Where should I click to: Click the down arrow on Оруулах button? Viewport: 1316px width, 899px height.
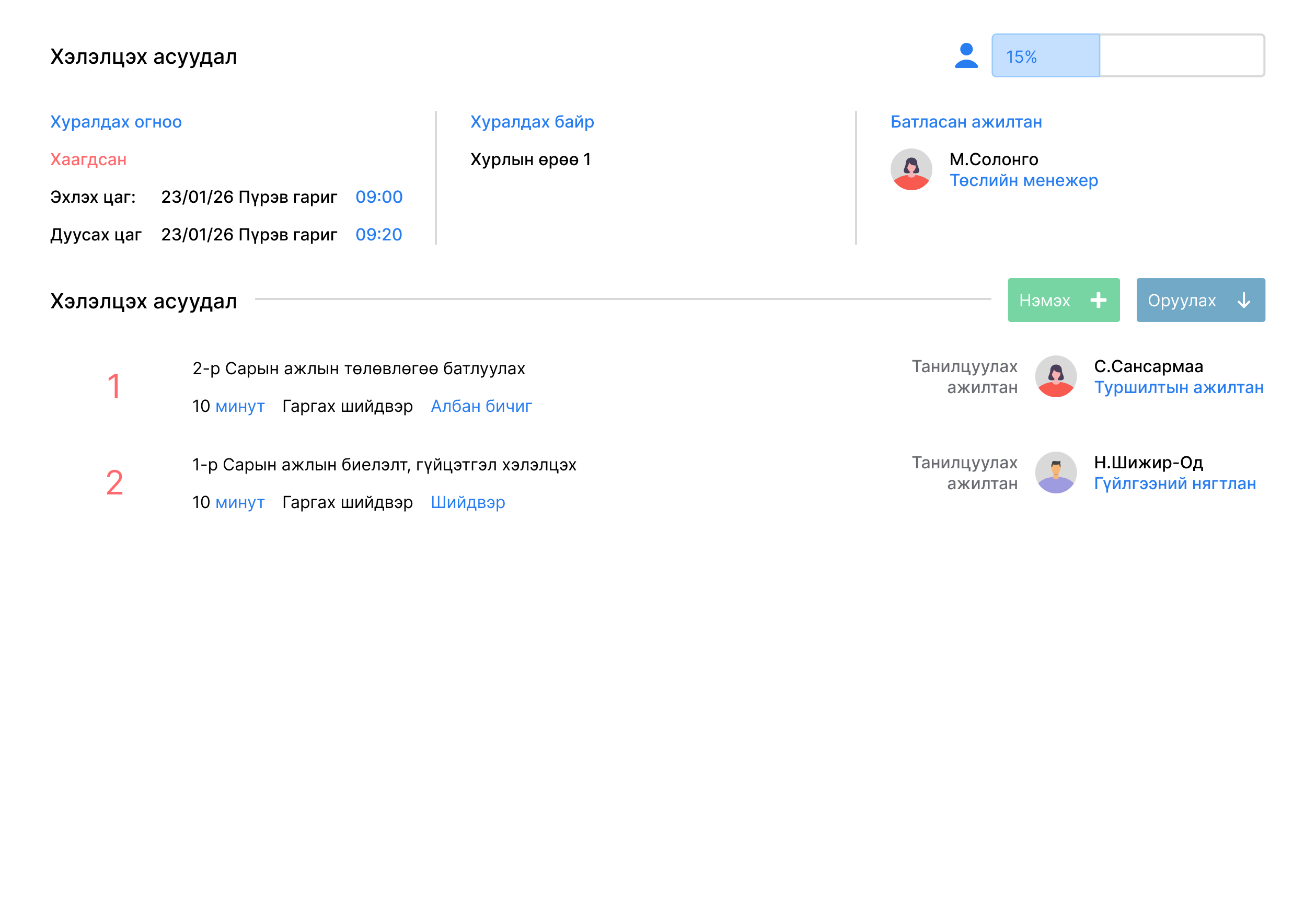(x=1243, y=300)
